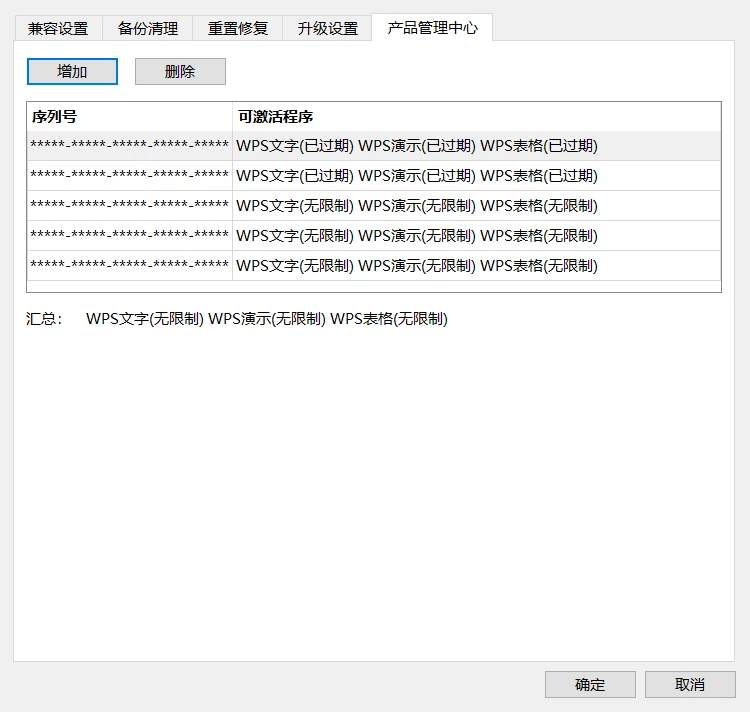Click the 删除 button
Screen dimensions: 750x712
pyautogui.click(x=180, y=72)
